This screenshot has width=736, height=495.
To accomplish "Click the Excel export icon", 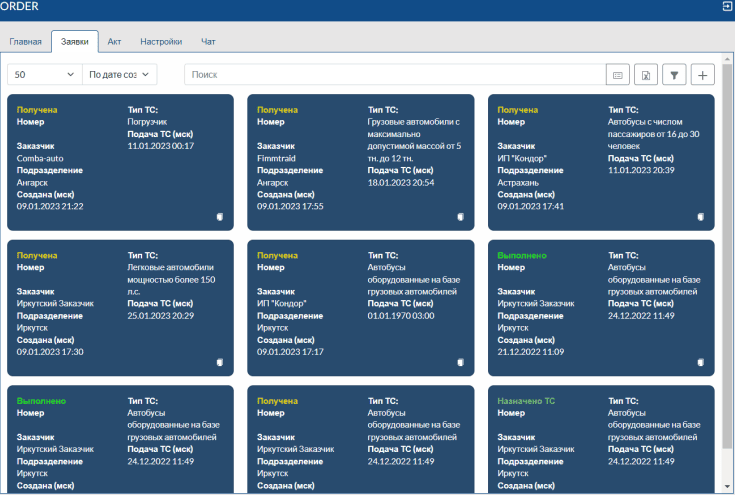I will pos(646,75).
